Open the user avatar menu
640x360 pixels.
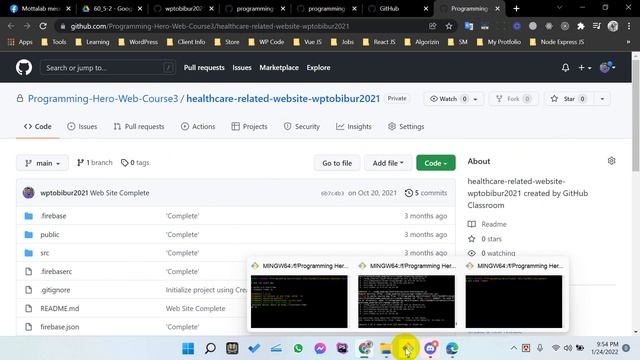pyautogui.click(x=607, y=67)
